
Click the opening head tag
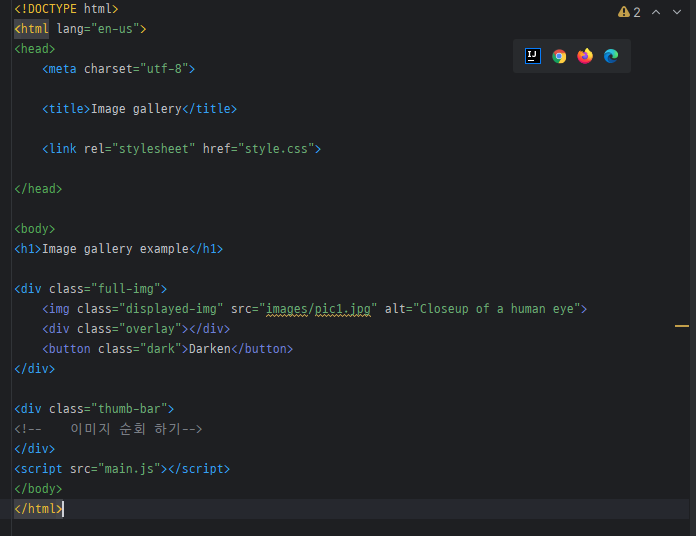[35, 49]
